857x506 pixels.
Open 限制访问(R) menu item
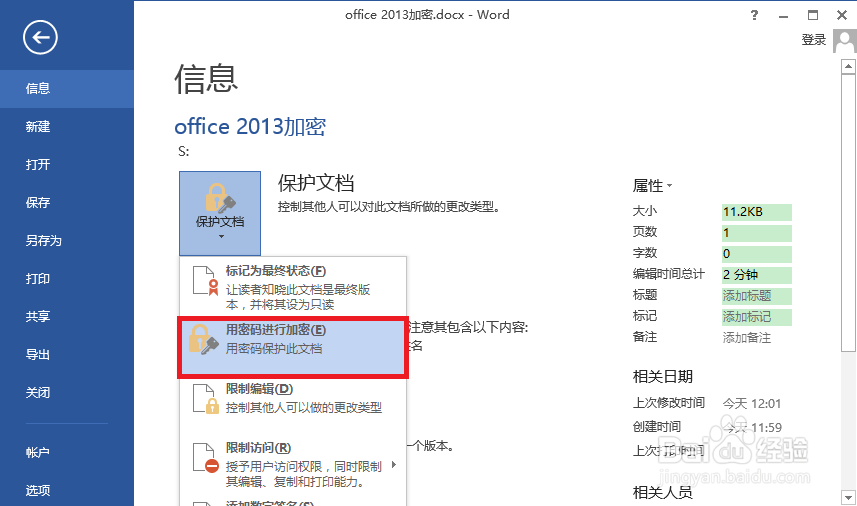294,464
